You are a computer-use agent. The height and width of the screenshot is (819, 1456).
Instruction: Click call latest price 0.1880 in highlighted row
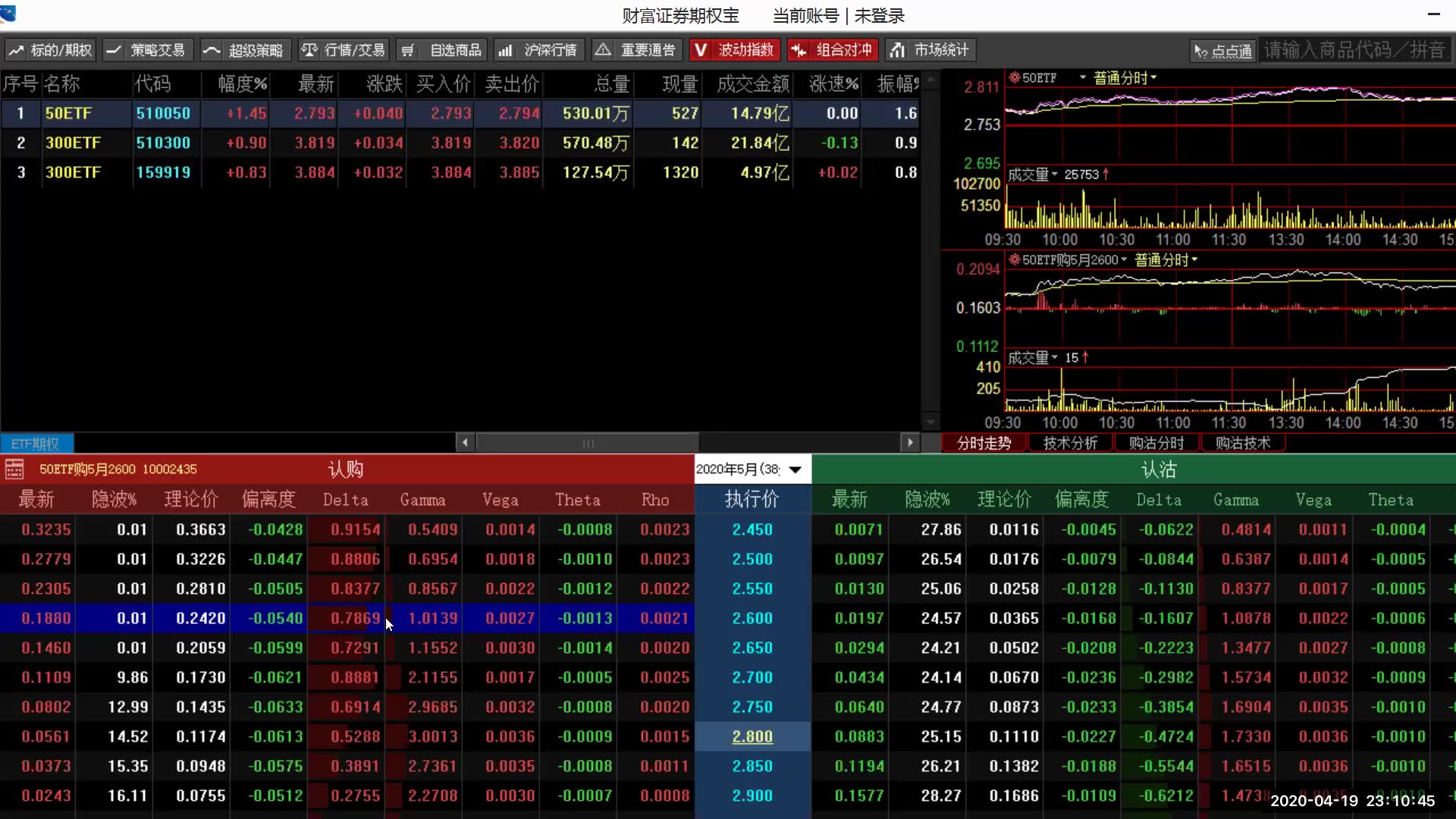[x=46, y=618]
